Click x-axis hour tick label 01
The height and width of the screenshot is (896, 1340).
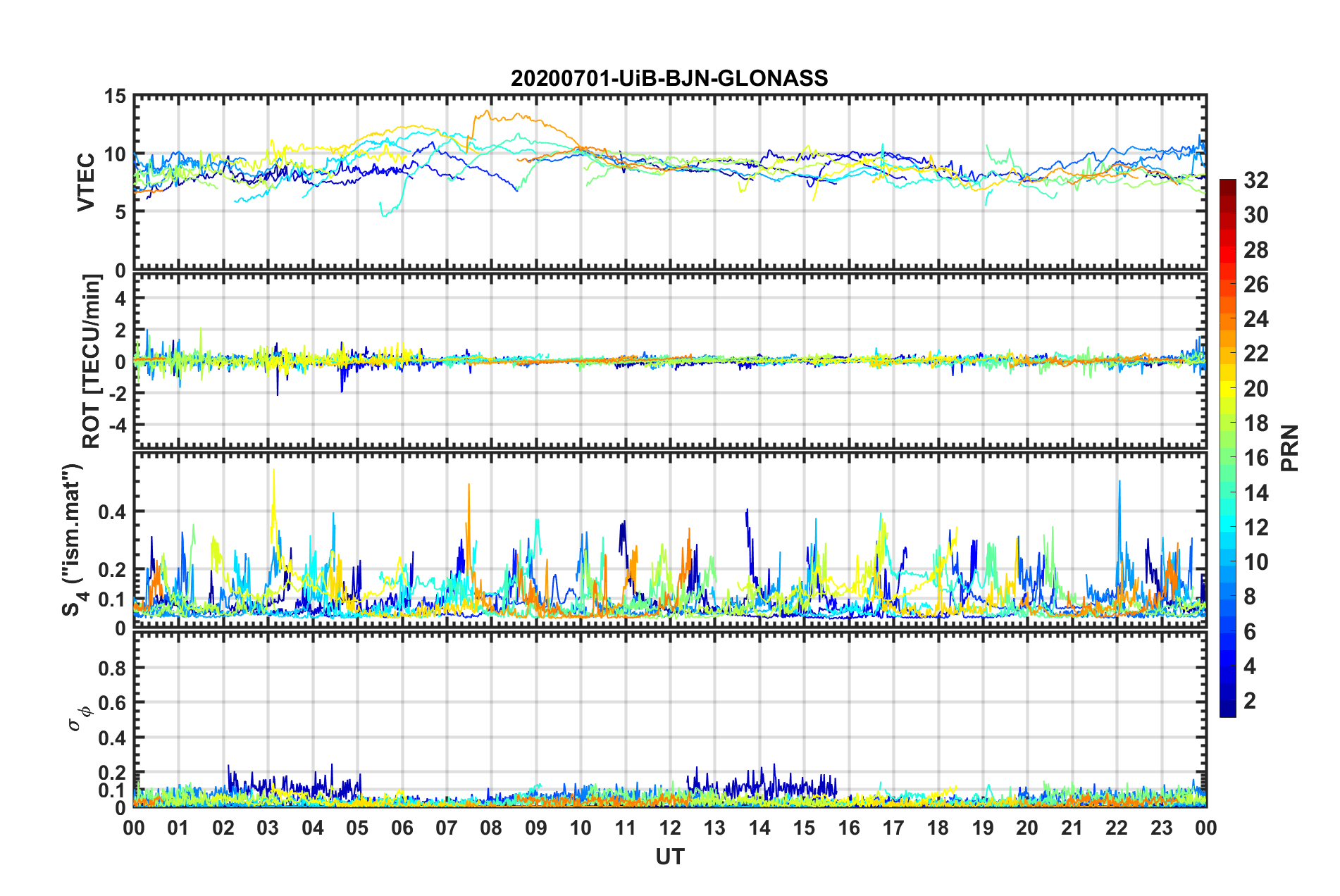pos(178,828)
